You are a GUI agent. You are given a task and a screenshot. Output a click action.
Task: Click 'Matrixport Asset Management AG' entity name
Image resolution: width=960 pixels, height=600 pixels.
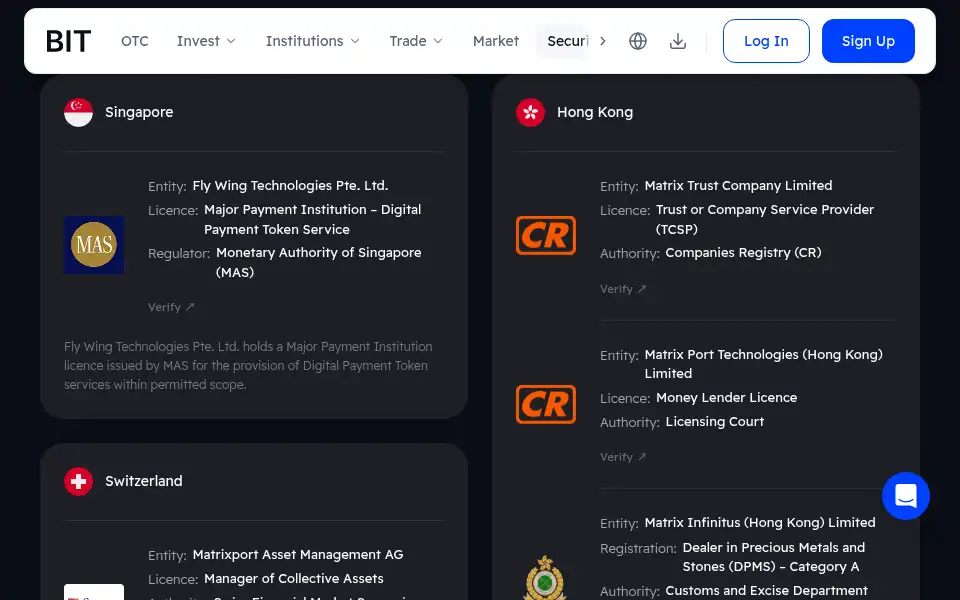coord(298,555)
